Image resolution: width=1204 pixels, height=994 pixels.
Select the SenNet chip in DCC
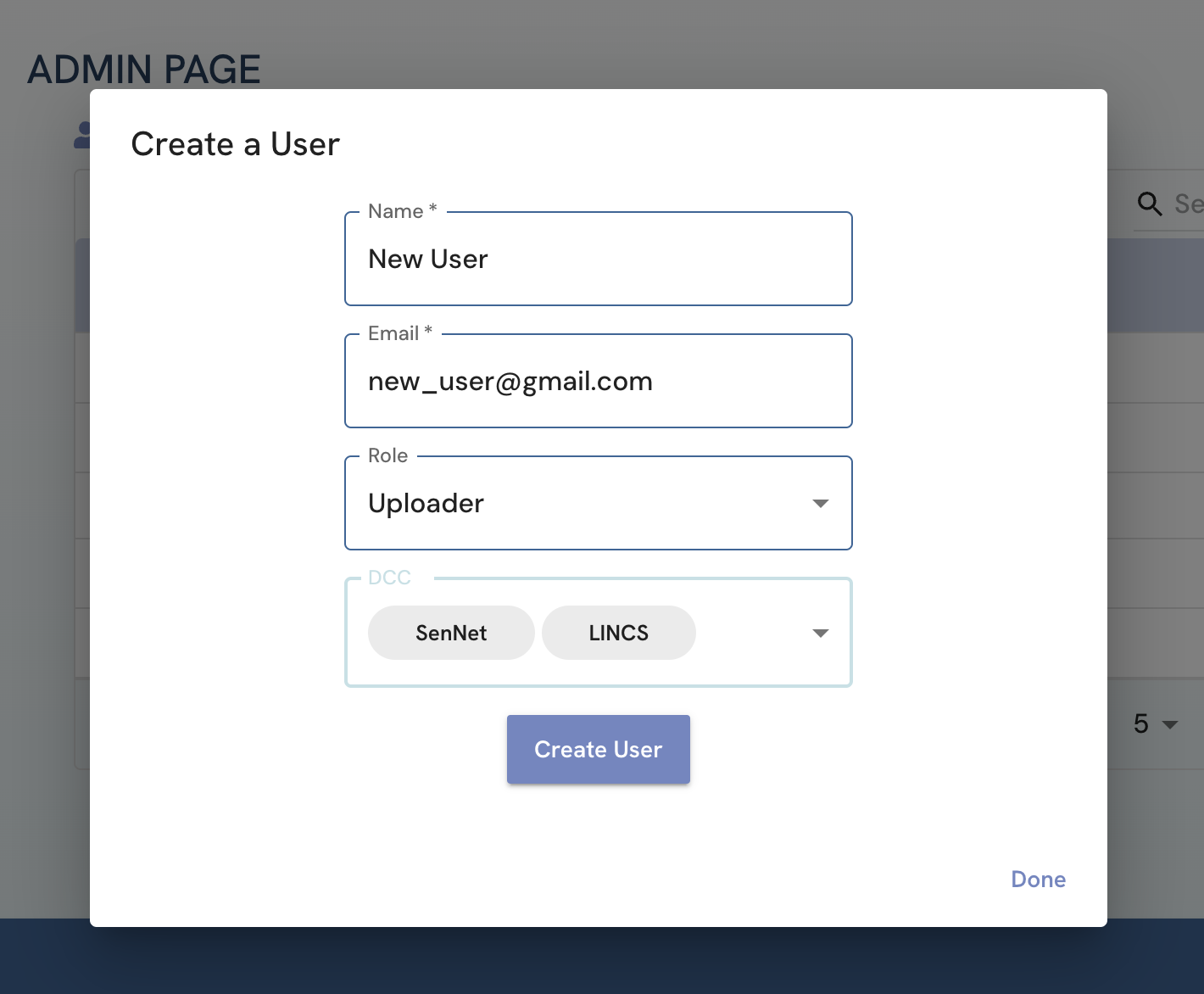point(451,633)
